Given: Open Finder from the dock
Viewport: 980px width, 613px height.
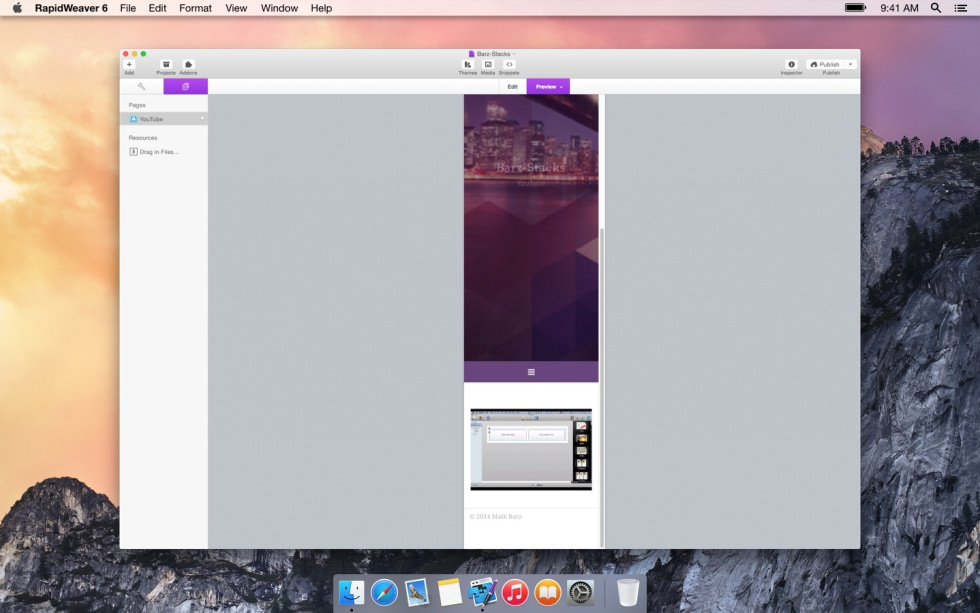Looking at the screenshot, I should [351, 592].
